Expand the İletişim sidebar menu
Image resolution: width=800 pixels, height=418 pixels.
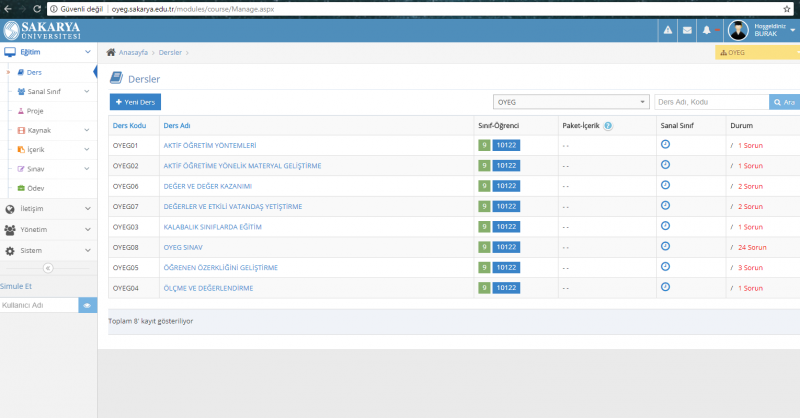48,209
